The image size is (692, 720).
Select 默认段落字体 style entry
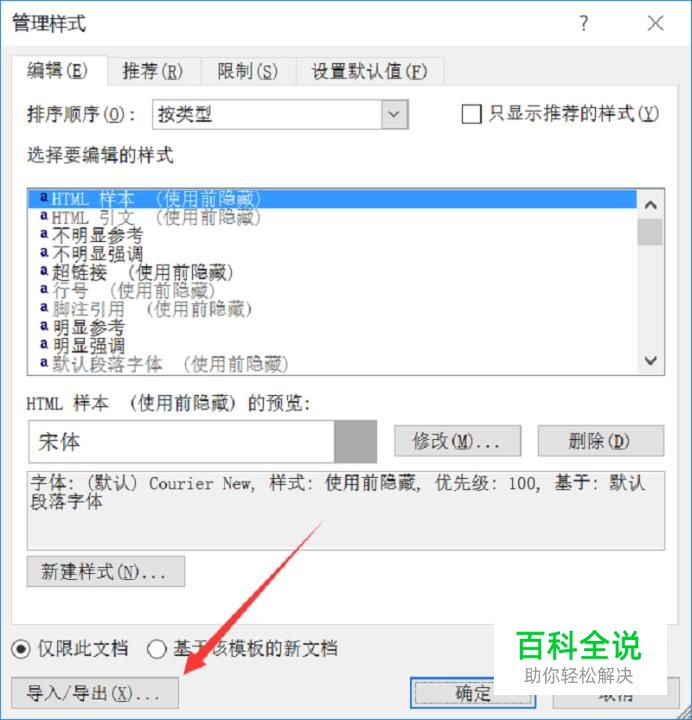tap(332, 364)
